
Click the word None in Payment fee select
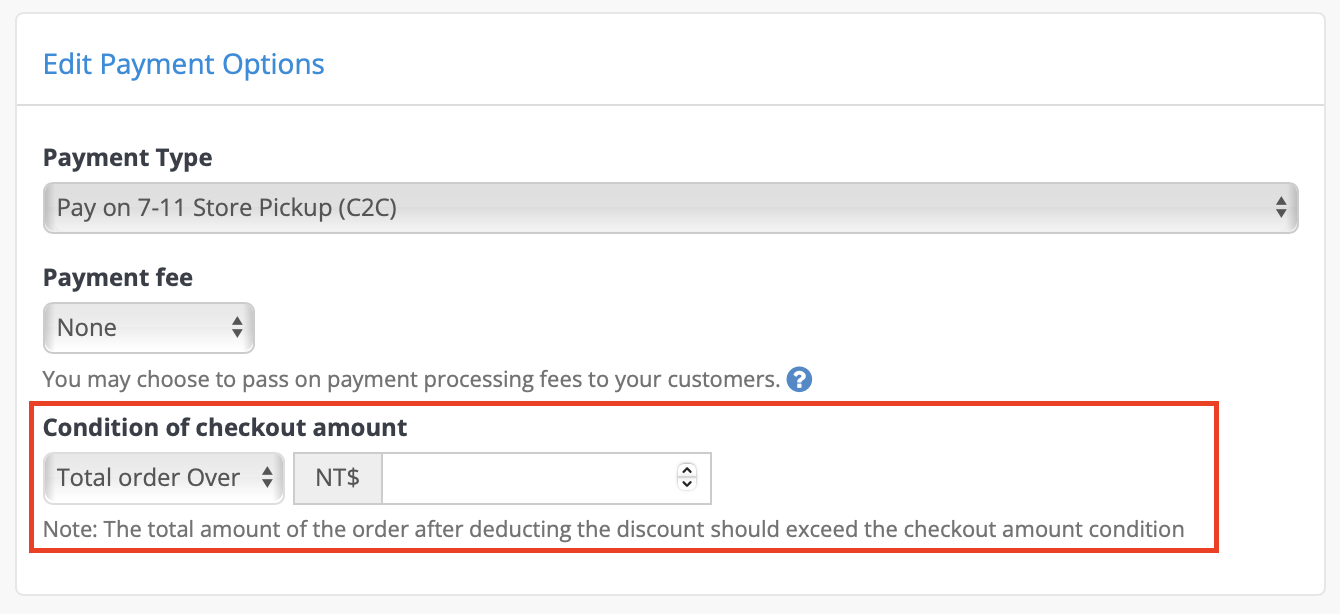pos(87,328)
